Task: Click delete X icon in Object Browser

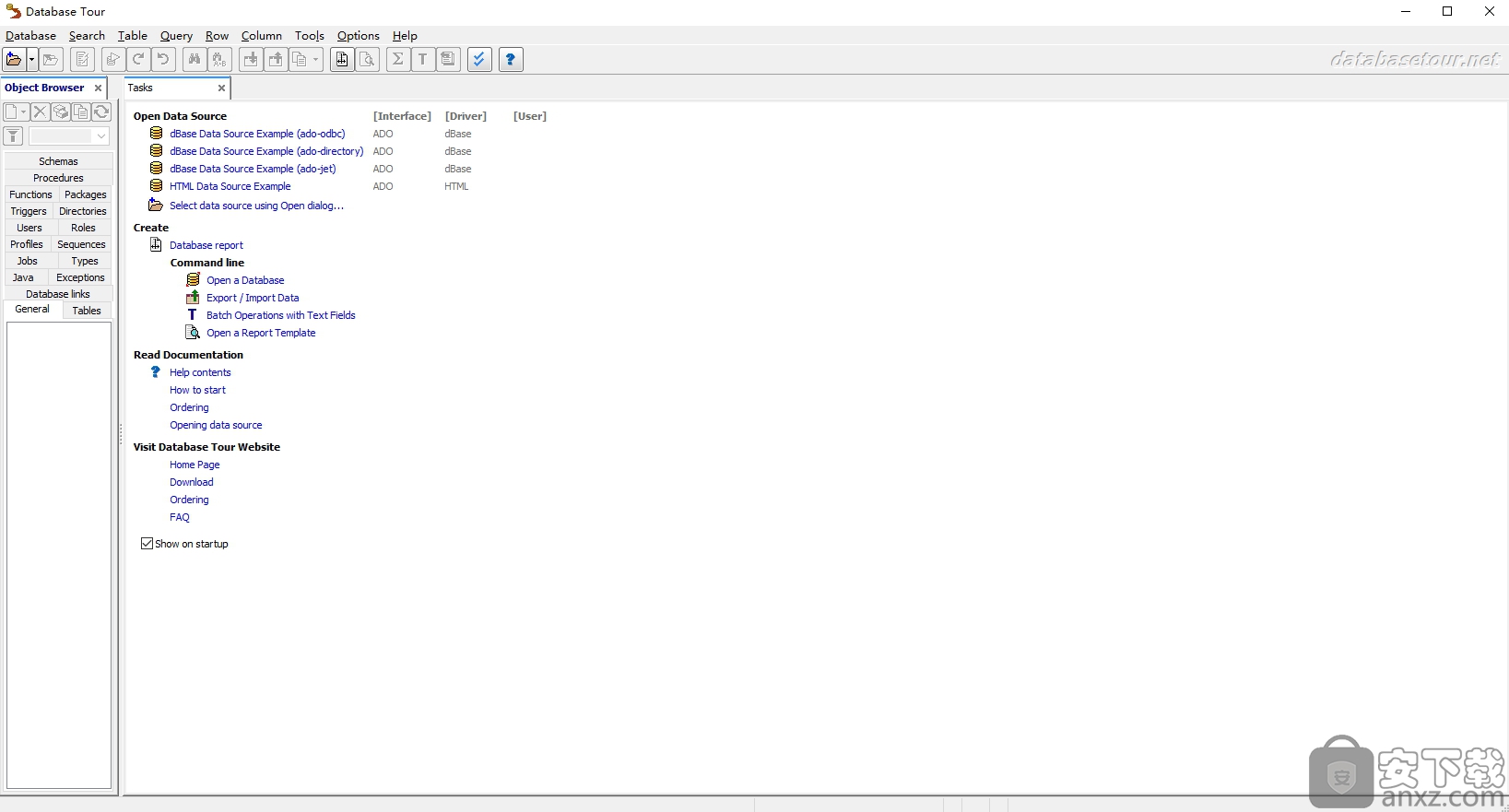Action: [x=40, y=112]
